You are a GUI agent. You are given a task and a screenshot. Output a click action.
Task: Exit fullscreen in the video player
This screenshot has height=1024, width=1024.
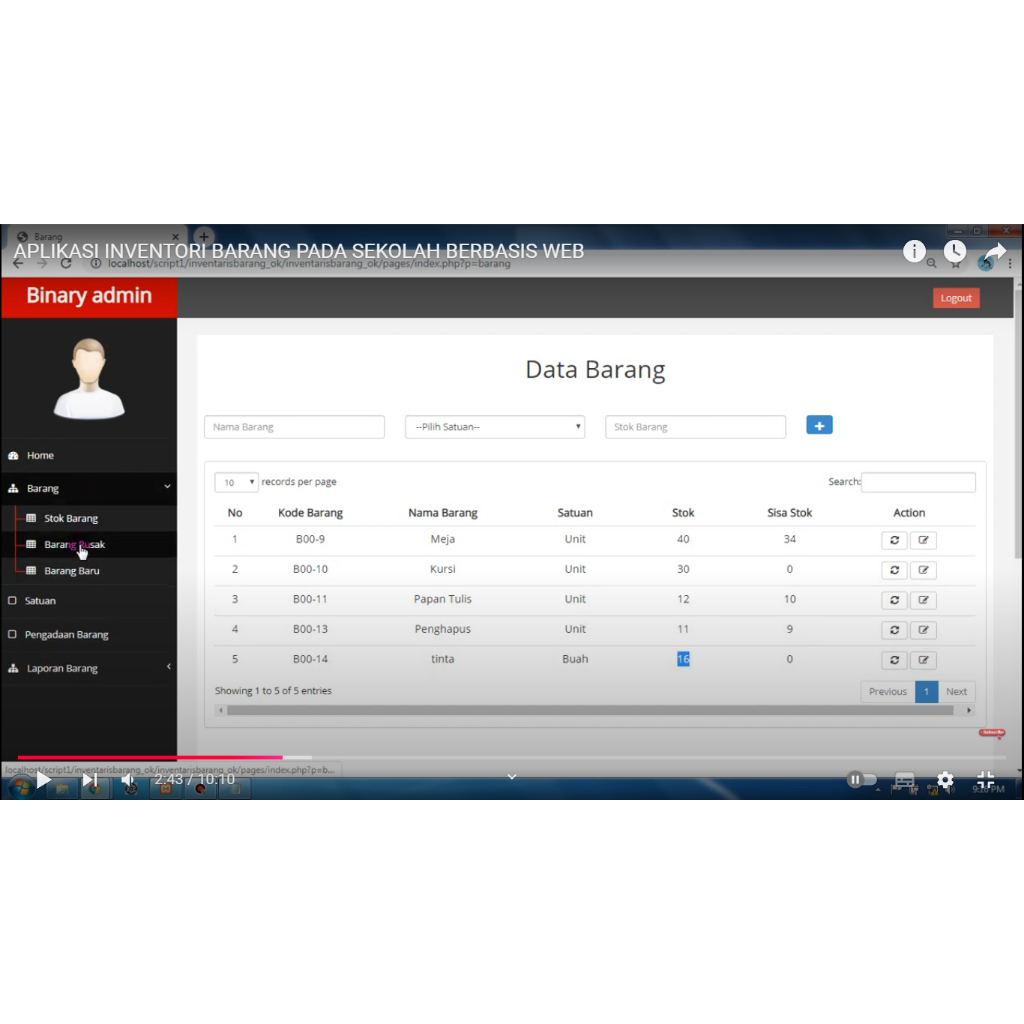[x=985, y=780]
